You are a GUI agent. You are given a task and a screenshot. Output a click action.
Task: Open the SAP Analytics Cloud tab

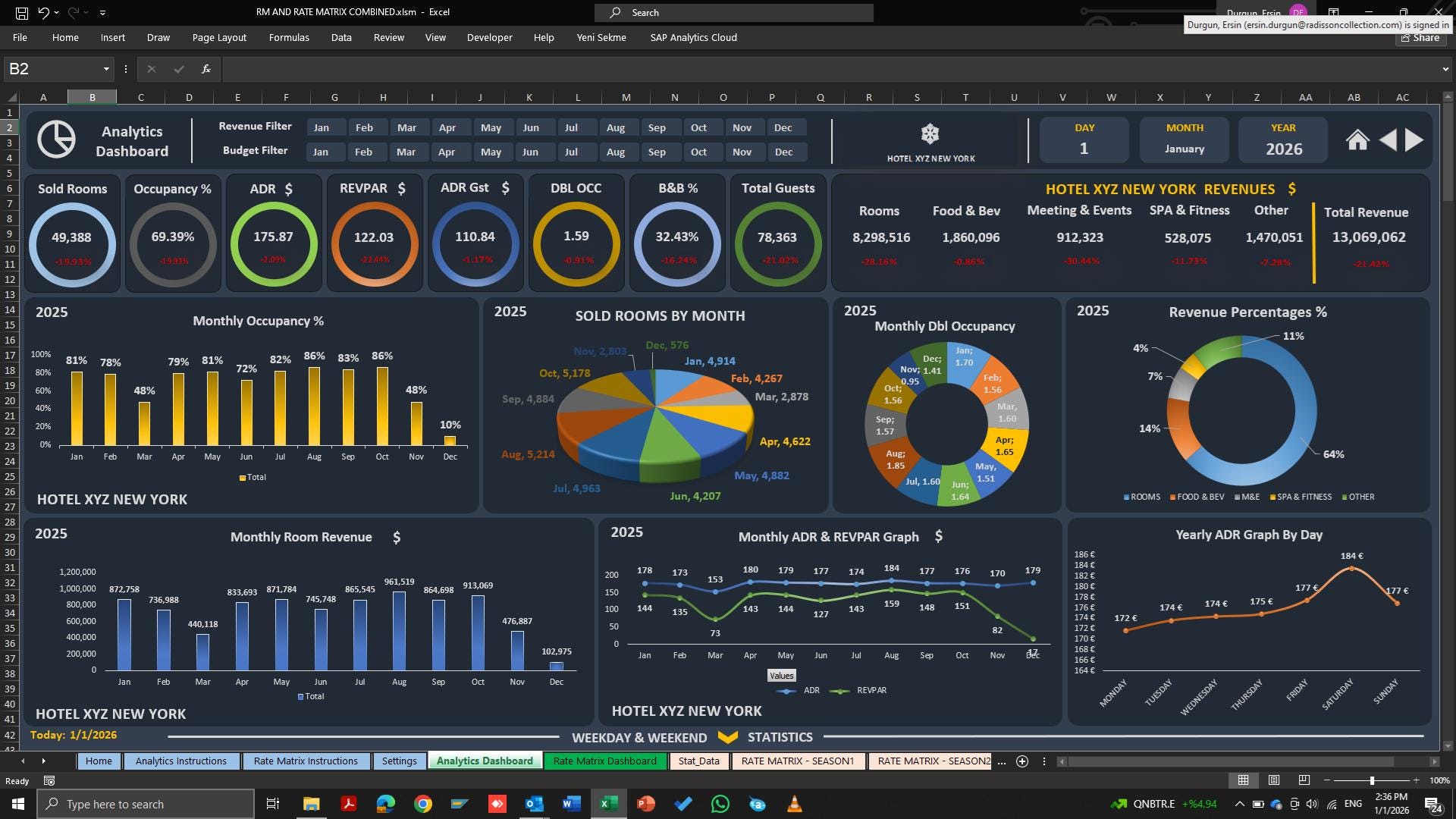693,37
